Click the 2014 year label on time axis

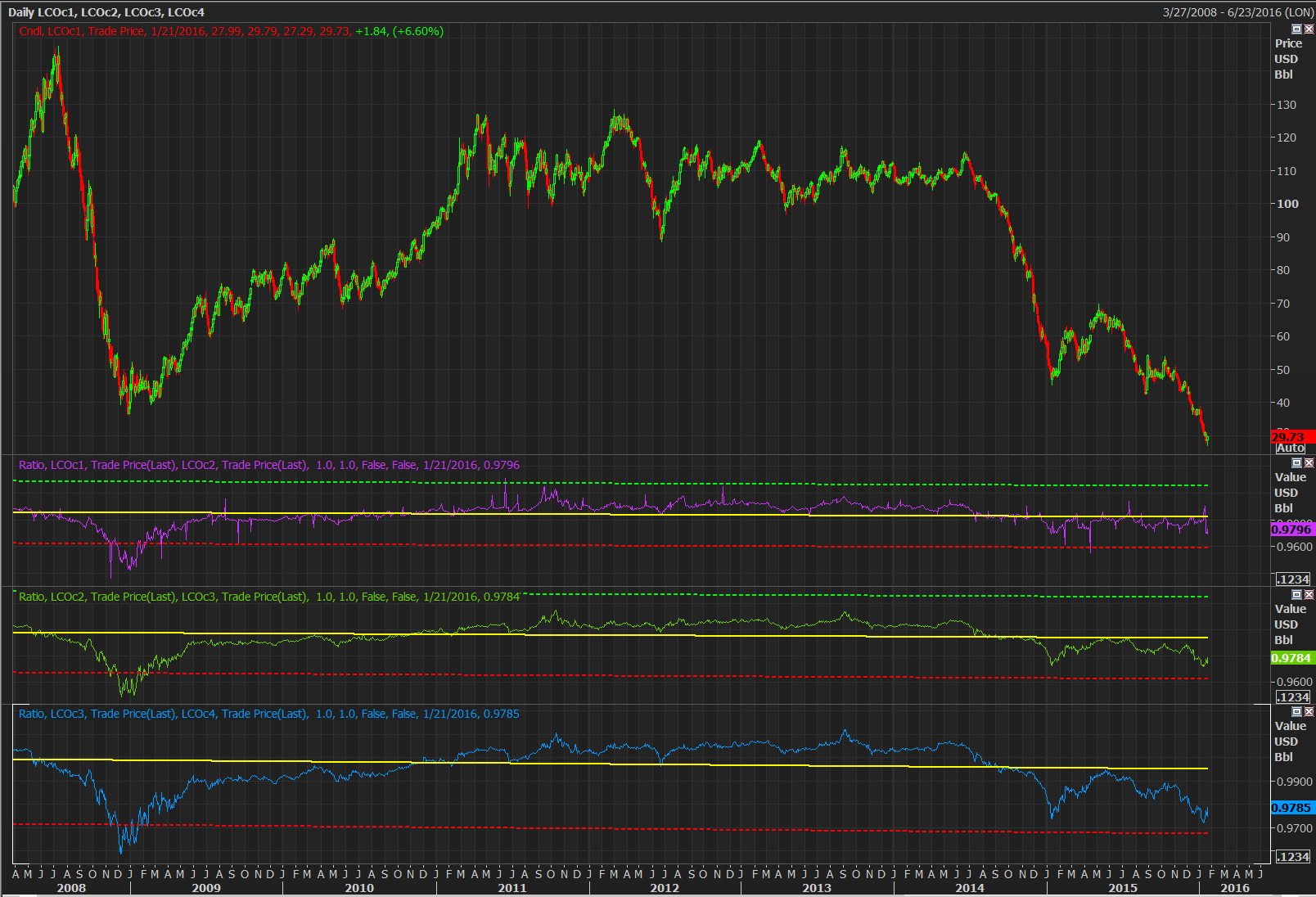click(970, 888)
